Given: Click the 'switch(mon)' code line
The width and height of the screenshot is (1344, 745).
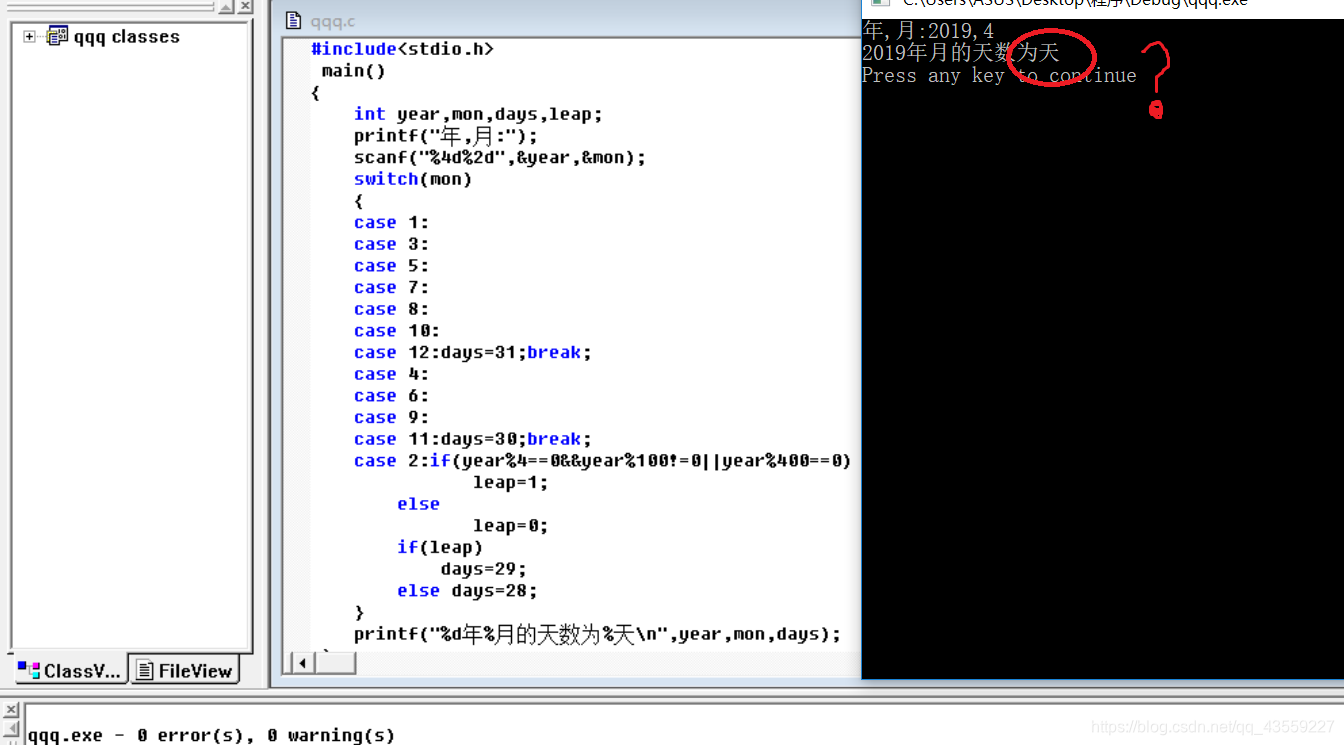Looking at the screenshot, I should [412, 179].
